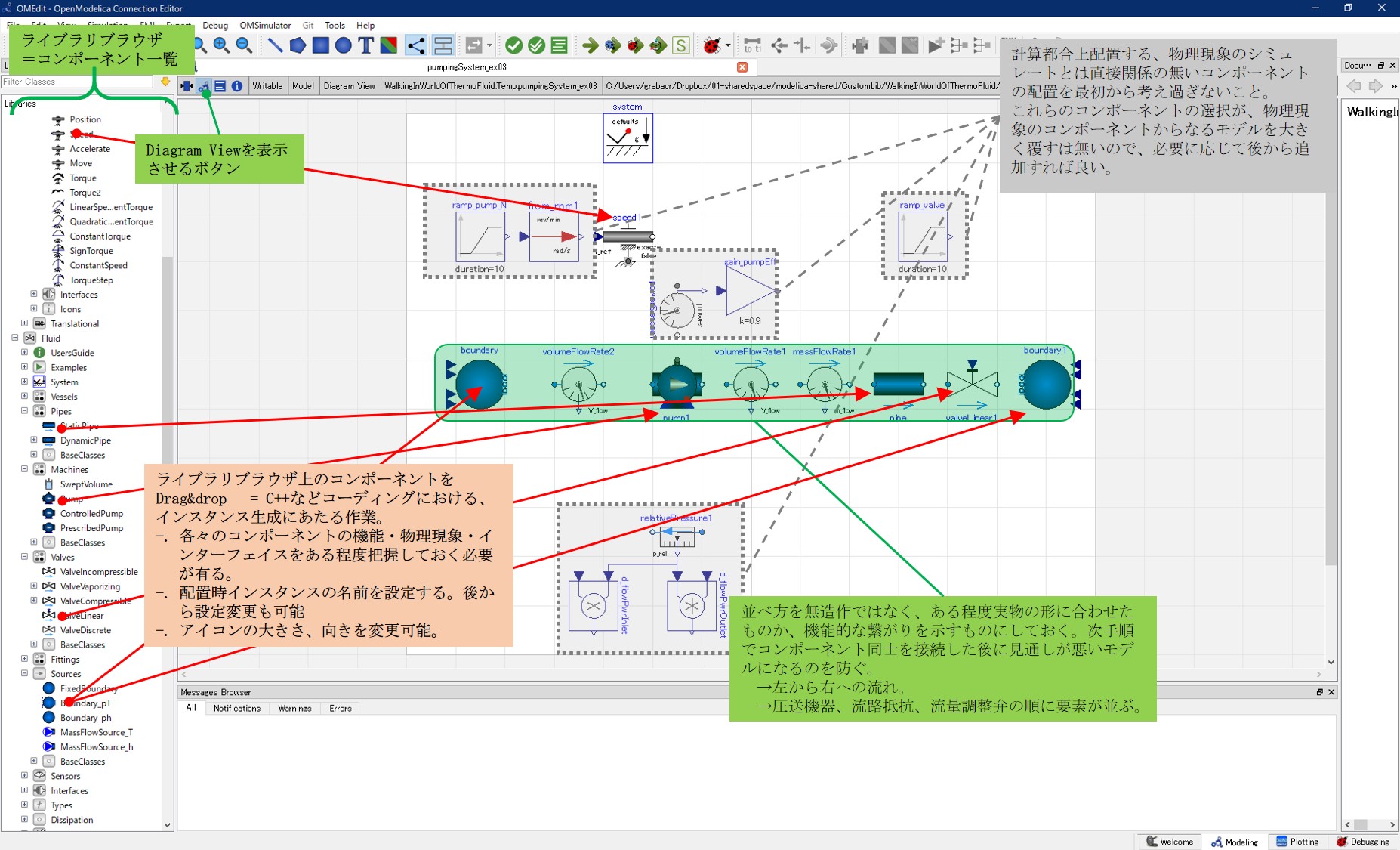Click the diagram vertical scrollbar
This screenshot has width=1400, height=850.
click(1331, 378)
